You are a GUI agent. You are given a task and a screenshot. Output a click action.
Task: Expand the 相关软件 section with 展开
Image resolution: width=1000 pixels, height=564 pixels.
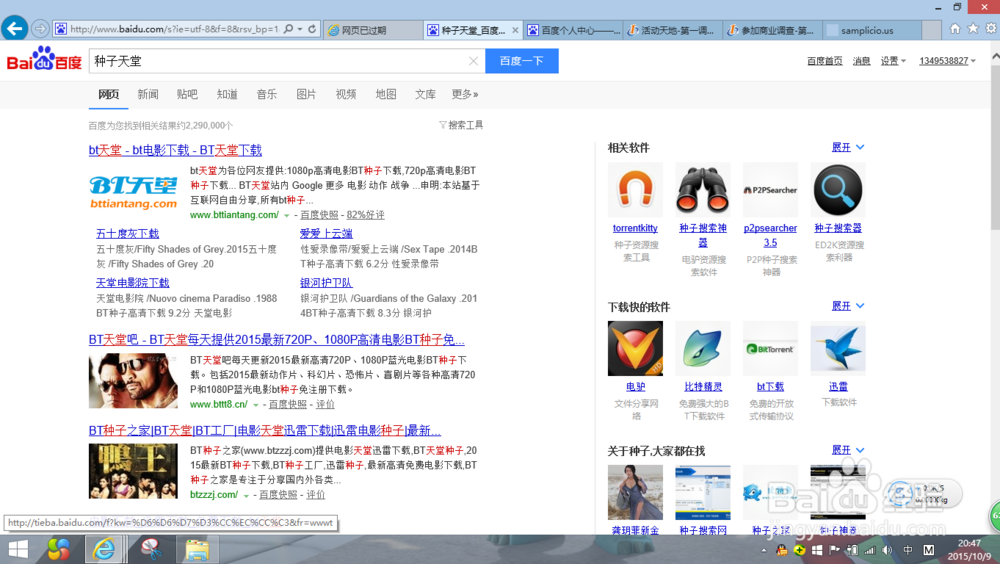(x=848, y=147)
